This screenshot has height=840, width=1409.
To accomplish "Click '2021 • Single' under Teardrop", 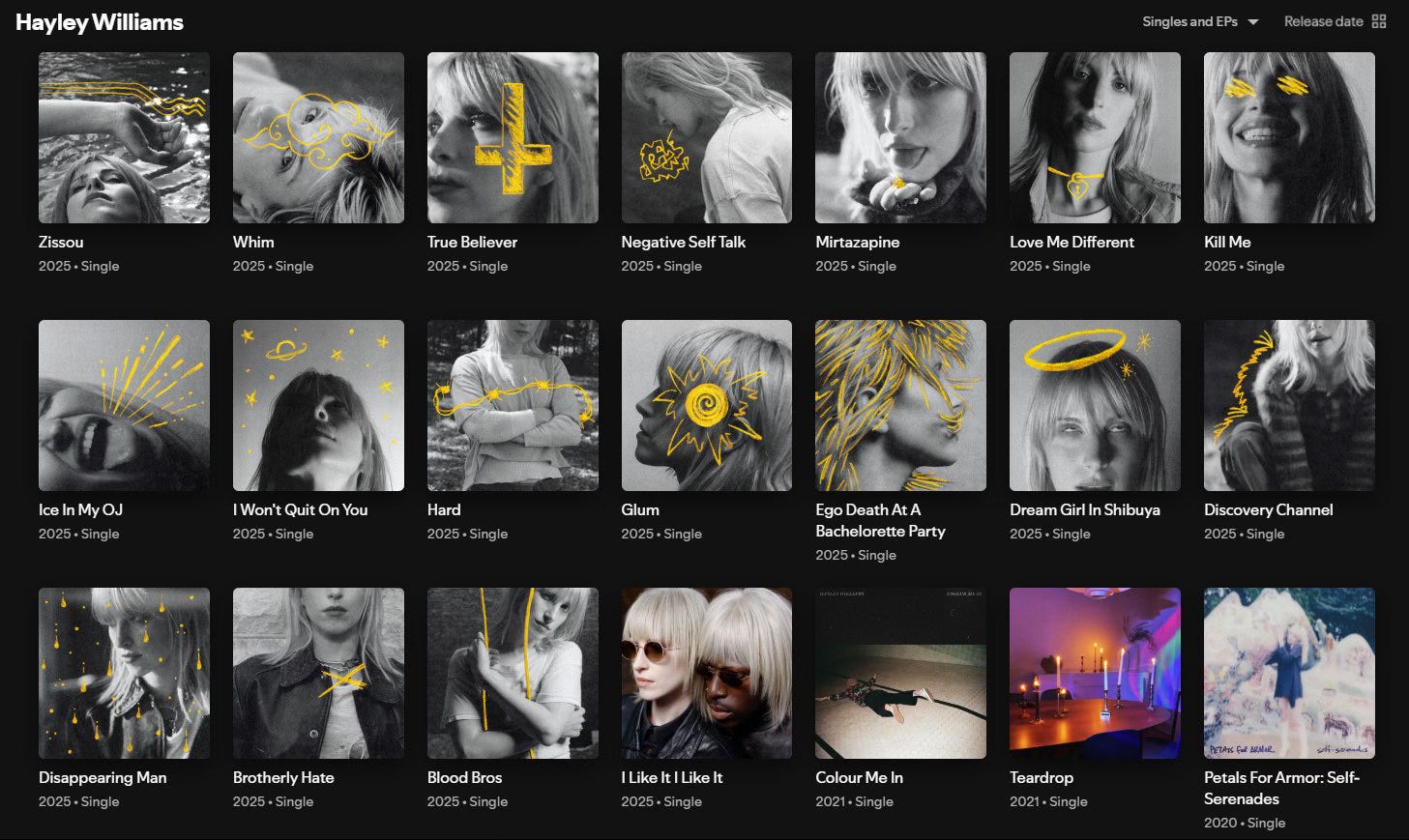I will tap(1048, 801).
